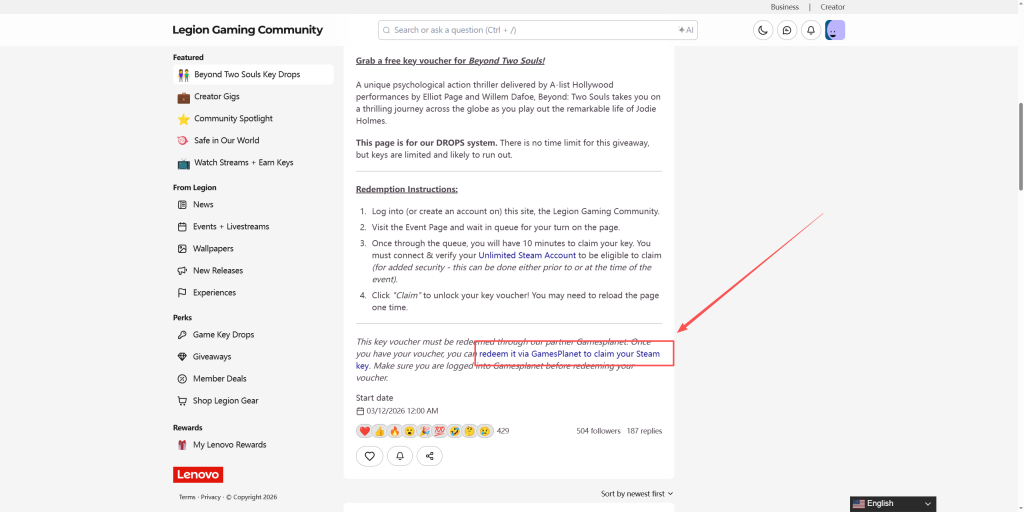Expand the Sort by newest first dropdown
The image size is (1024, 512).
pos(637,493)
